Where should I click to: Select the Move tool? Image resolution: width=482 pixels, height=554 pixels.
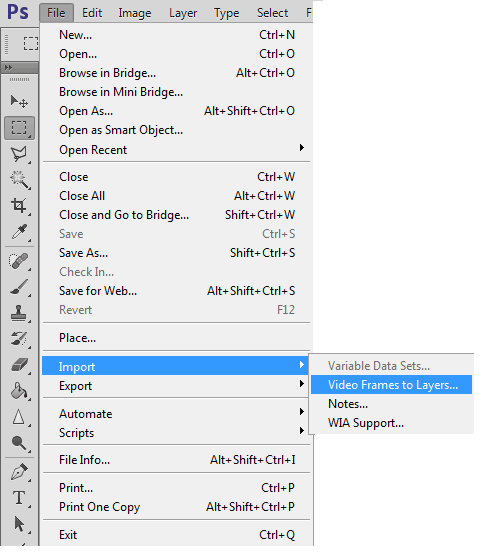[x=19, y=101]
